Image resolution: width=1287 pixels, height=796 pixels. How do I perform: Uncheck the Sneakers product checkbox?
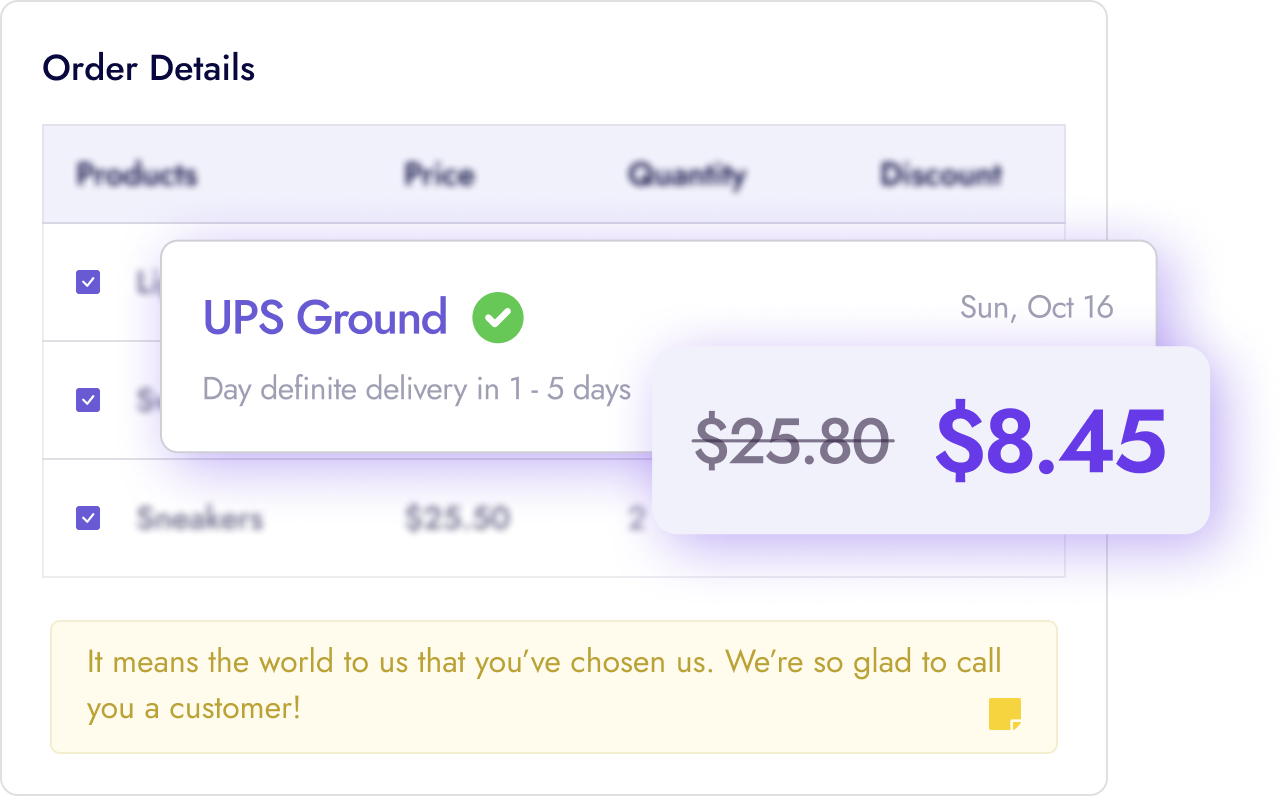click(88, 518)
